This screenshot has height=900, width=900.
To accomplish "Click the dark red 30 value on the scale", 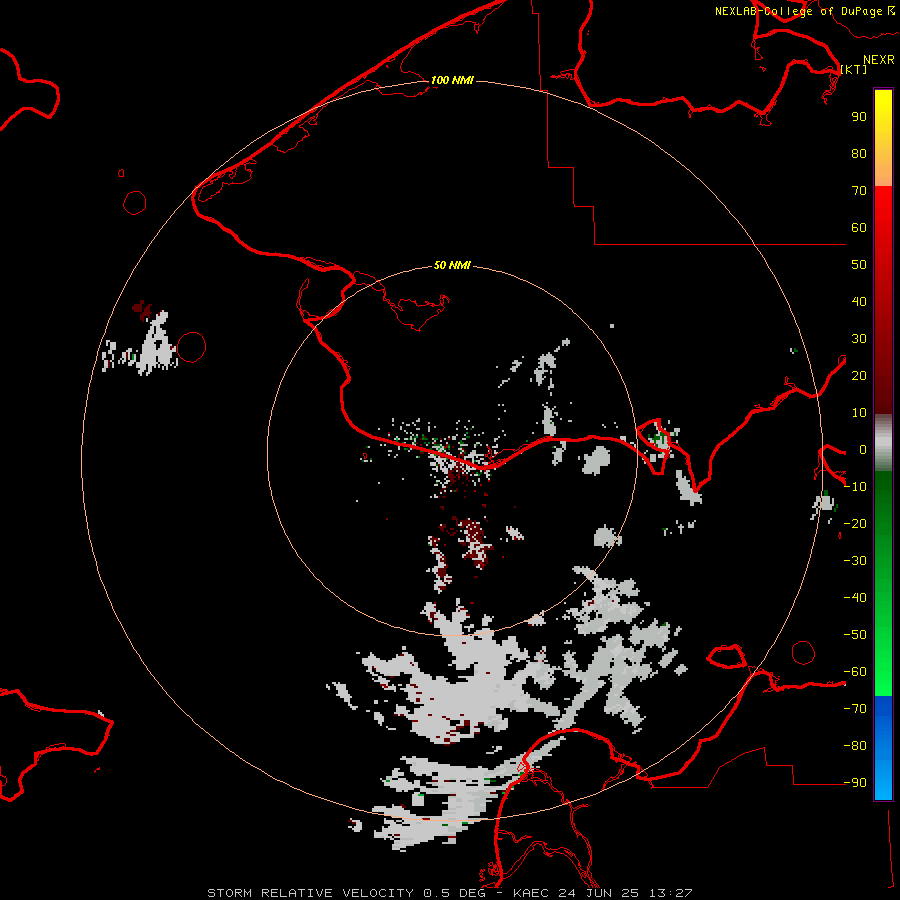I will 859,339.
